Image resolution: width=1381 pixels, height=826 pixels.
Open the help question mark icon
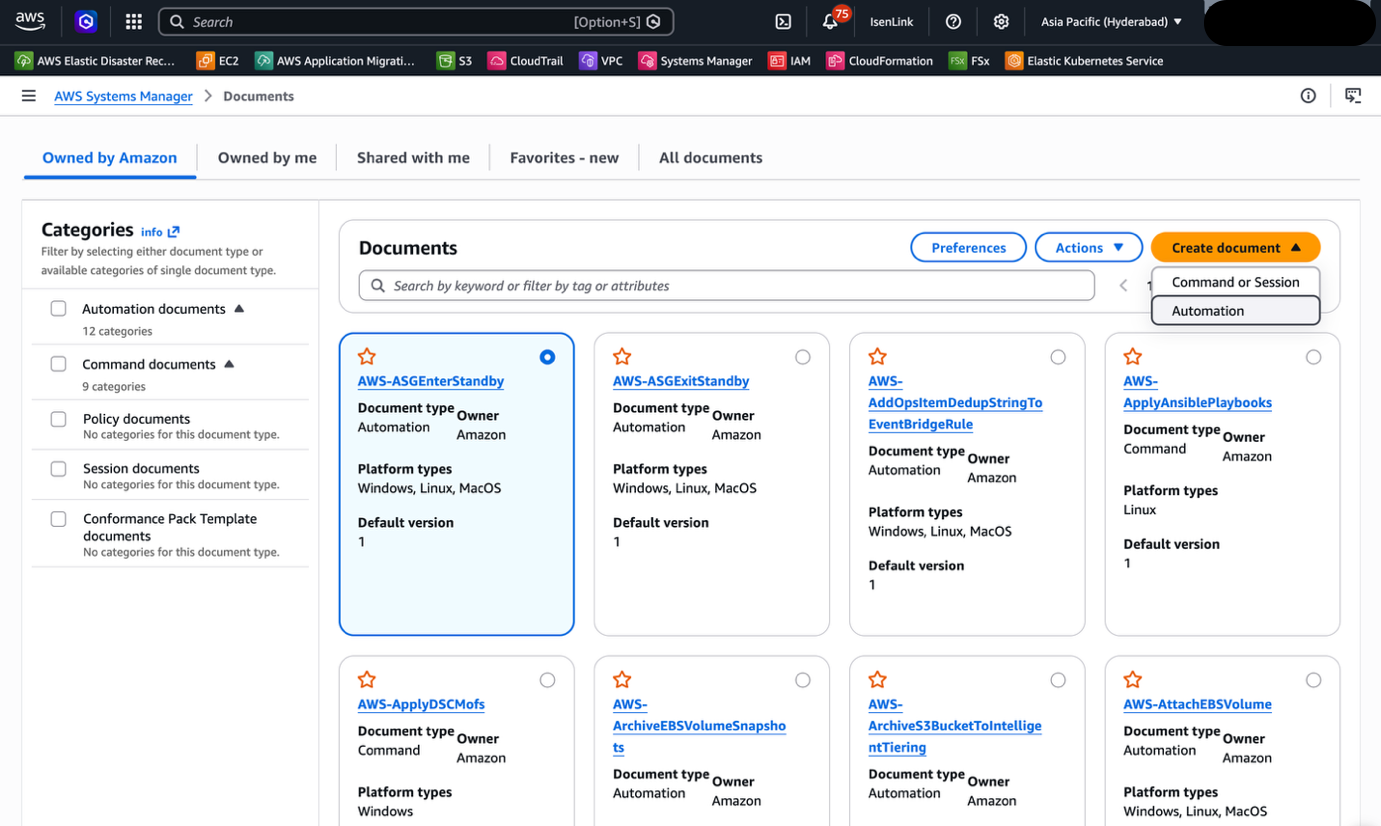[954, 22]
